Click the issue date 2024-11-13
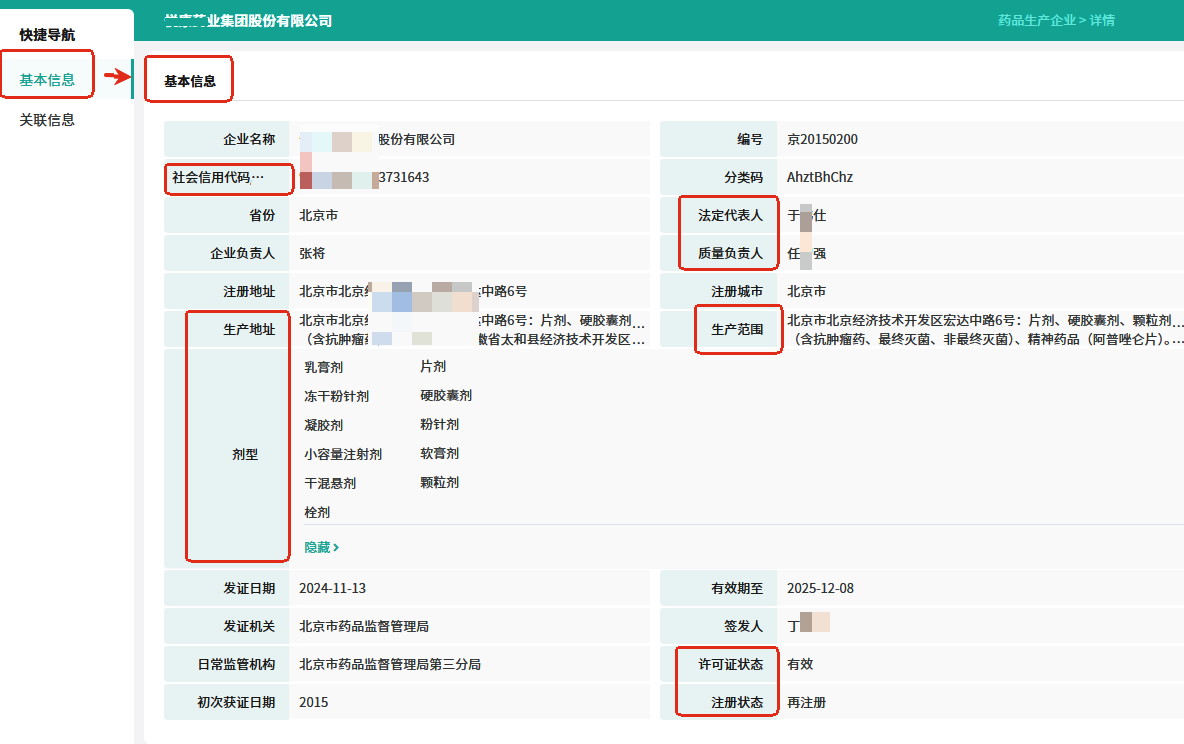Image resolution: width=1184 pixels, height=744 pixels. tap(332, 588)
